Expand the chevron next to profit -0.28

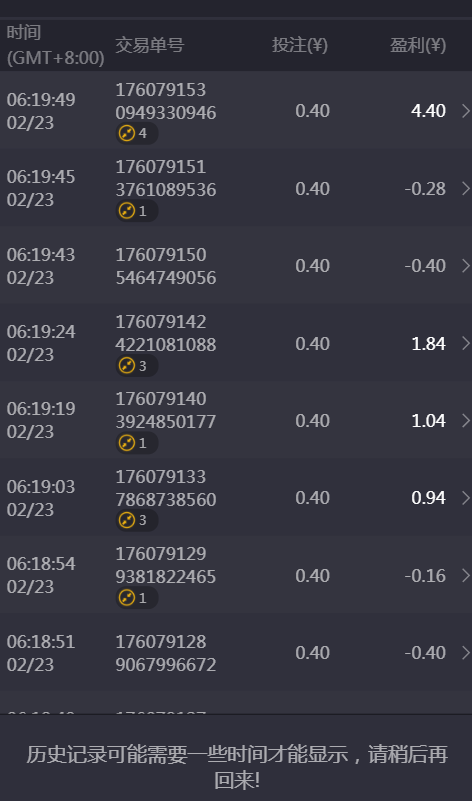[x=465, y=189]
